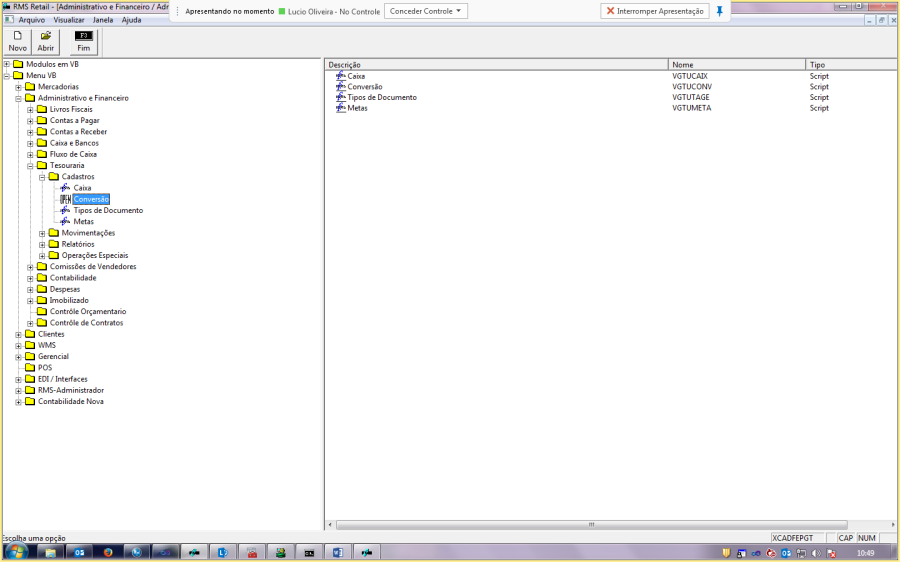The image size is (900, 562).
Task: Collapse Administrativo e Financeiro folder
Action: coord(18,98)
